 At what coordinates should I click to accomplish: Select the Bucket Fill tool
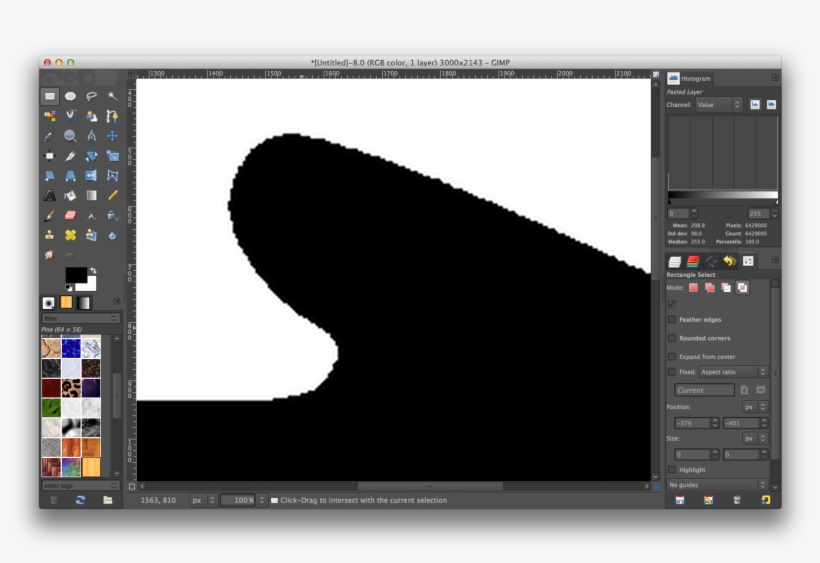[70, 196]
